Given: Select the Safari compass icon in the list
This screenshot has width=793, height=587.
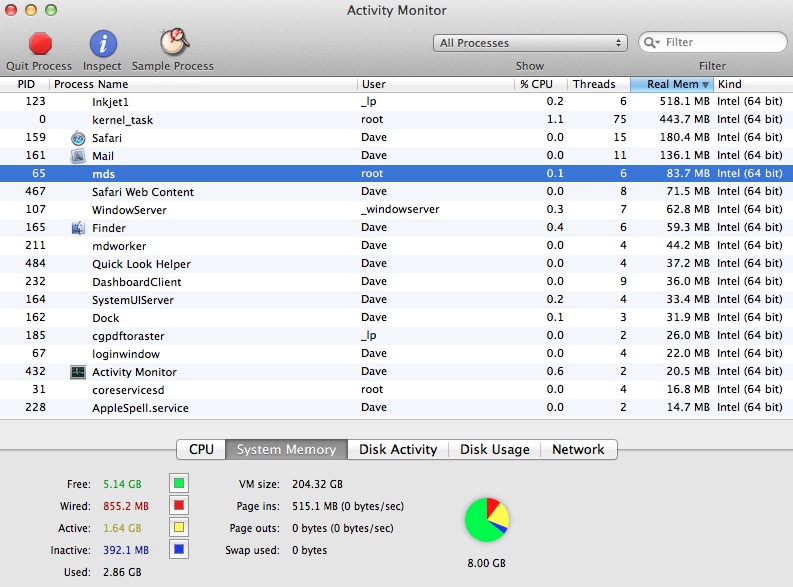Looking at the screenshot, I should click(78, 138).
